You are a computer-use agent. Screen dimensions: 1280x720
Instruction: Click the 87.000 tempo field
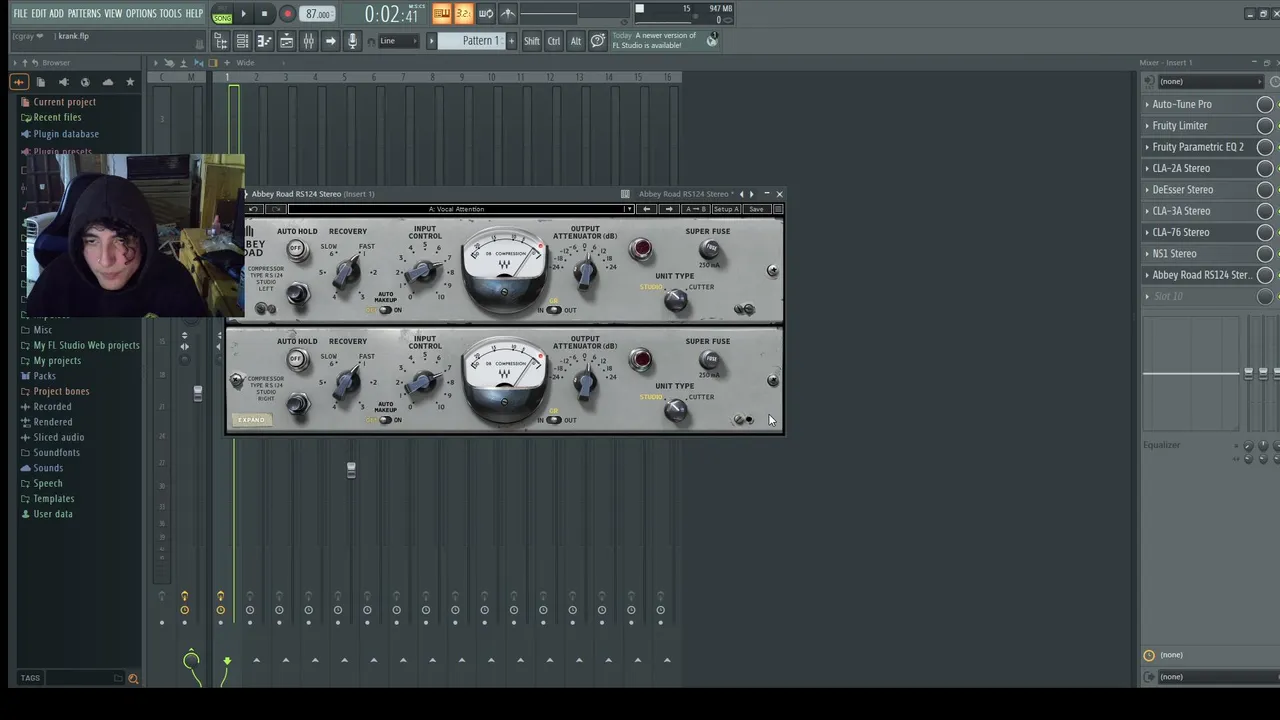(319, 14)
